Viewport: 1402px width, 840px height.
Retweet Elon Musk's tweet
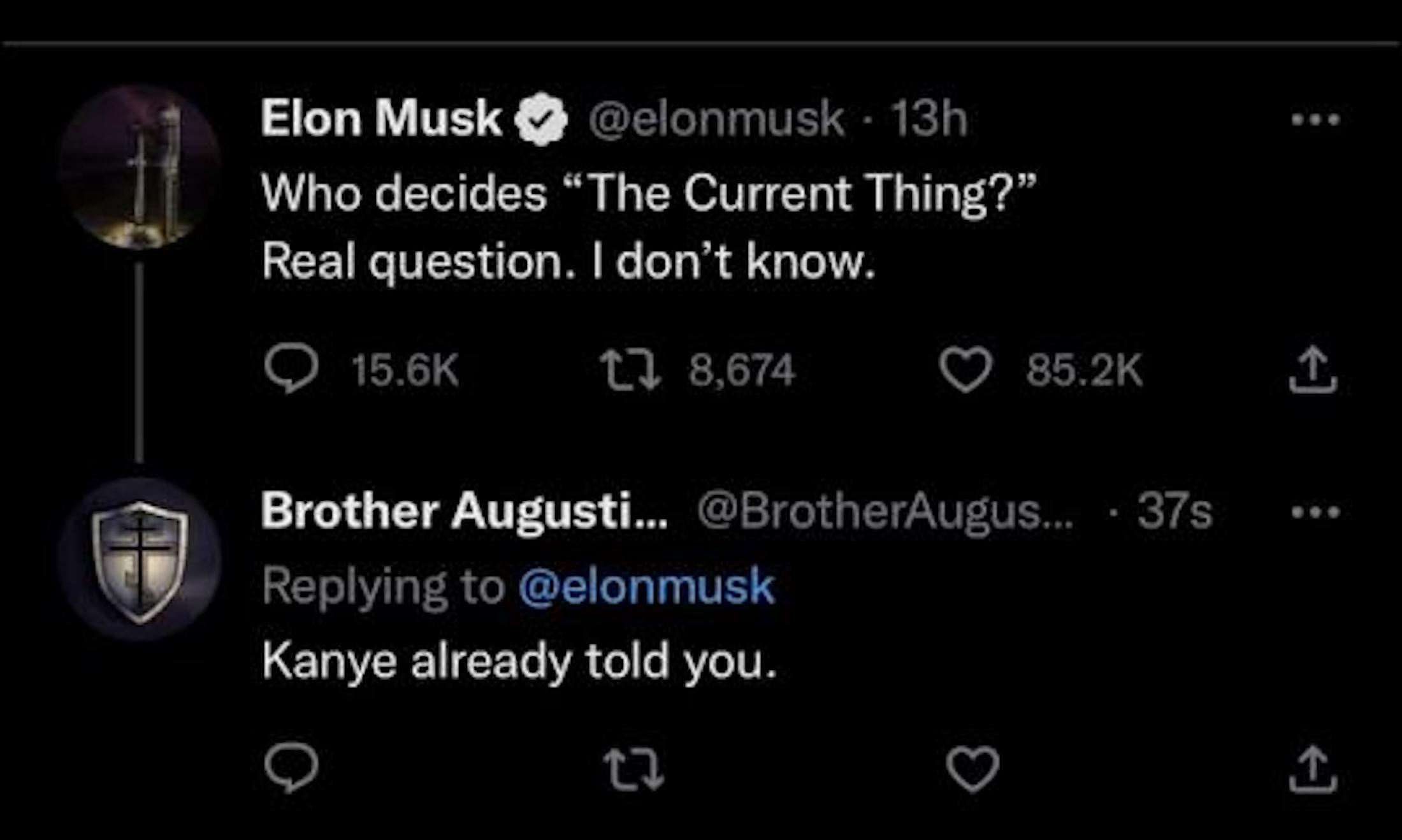coord(632,370)
